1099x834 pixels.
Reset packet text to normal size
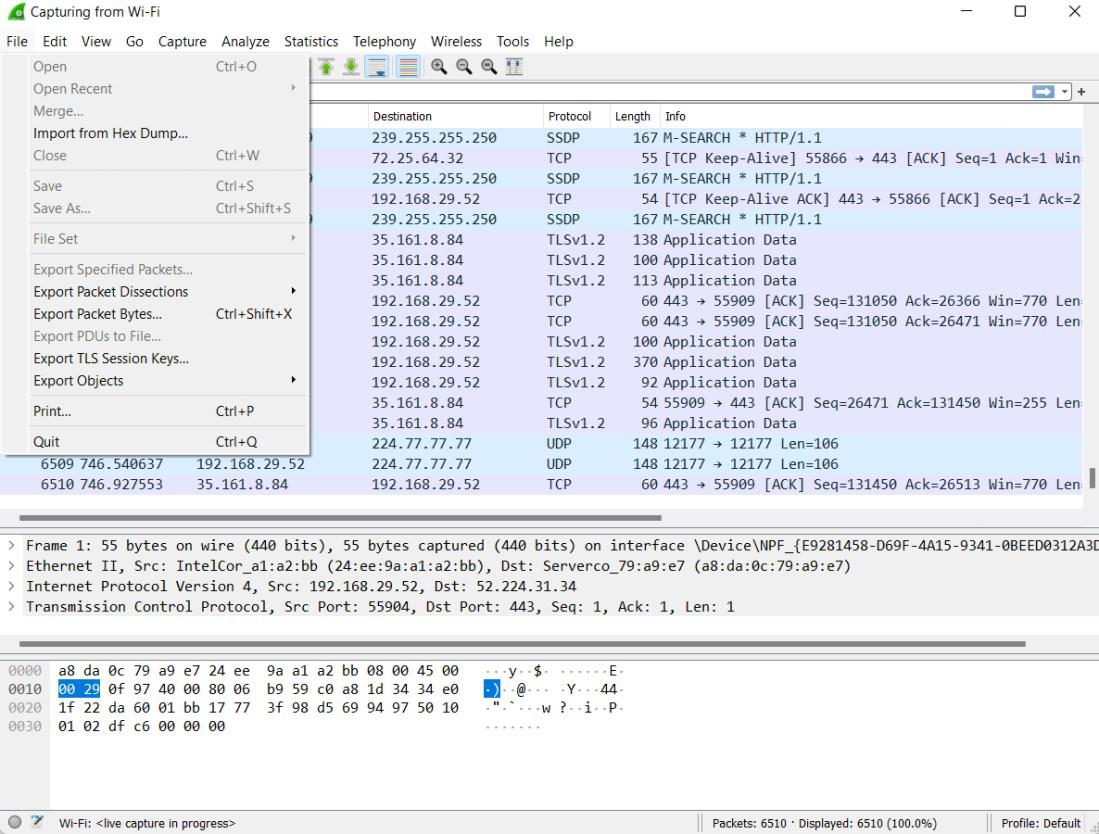489,67
